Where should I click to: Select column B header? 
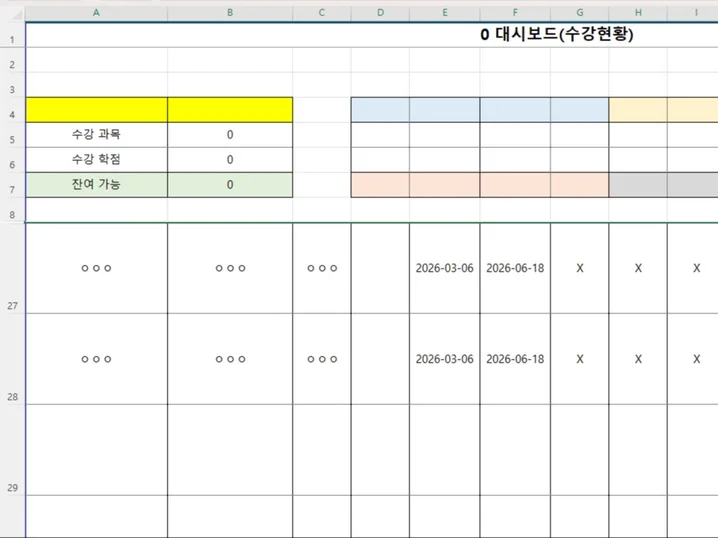point(230,13)
